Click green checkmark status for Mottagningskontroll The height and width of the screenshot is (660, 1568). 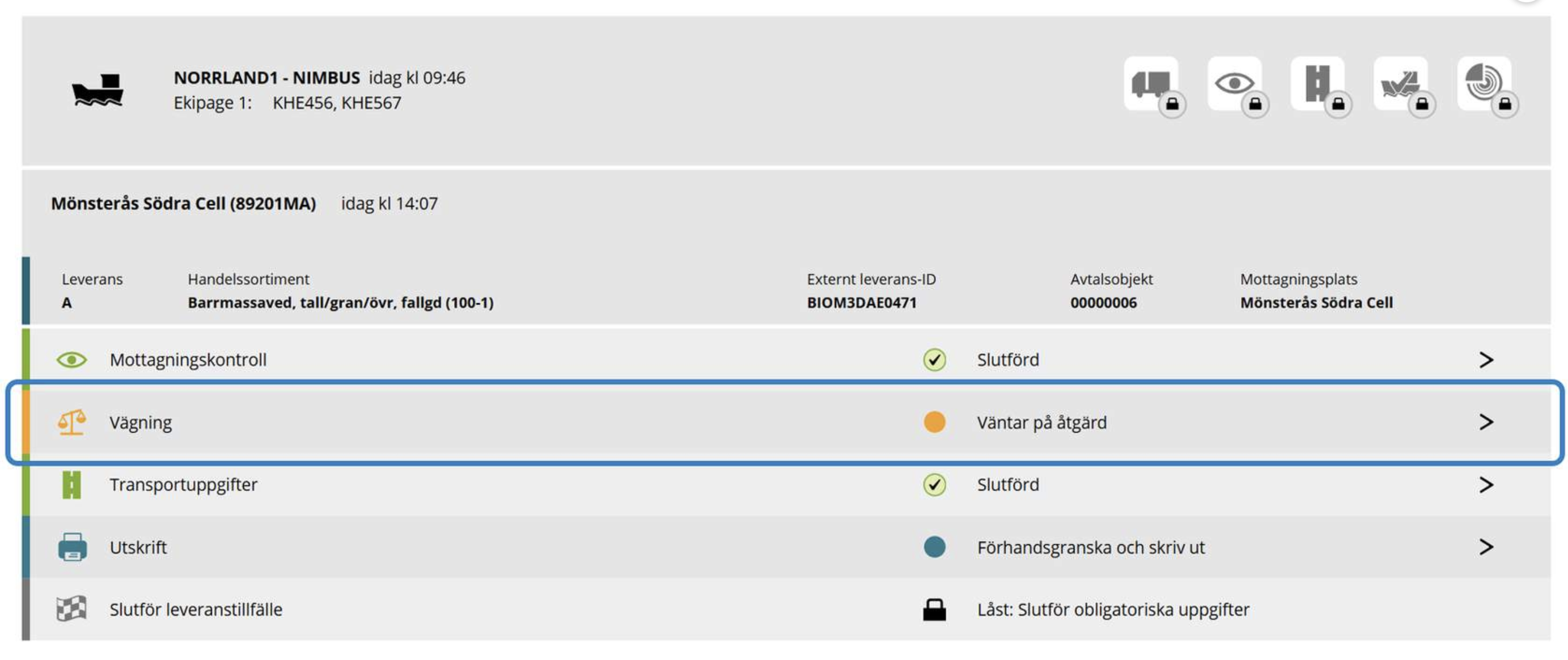[x=934, y=360]
